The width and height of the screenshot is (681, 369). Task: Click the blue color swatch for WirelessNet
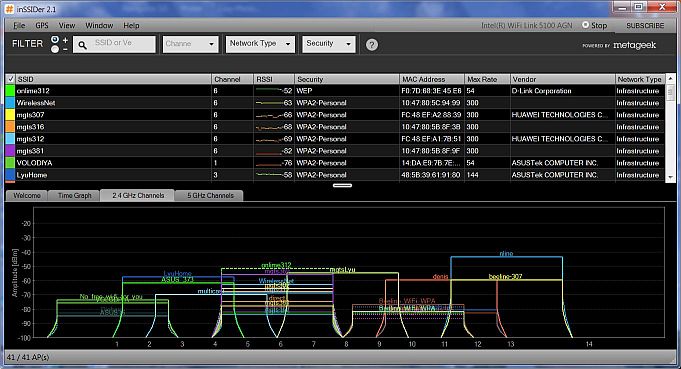coord(10,103)
